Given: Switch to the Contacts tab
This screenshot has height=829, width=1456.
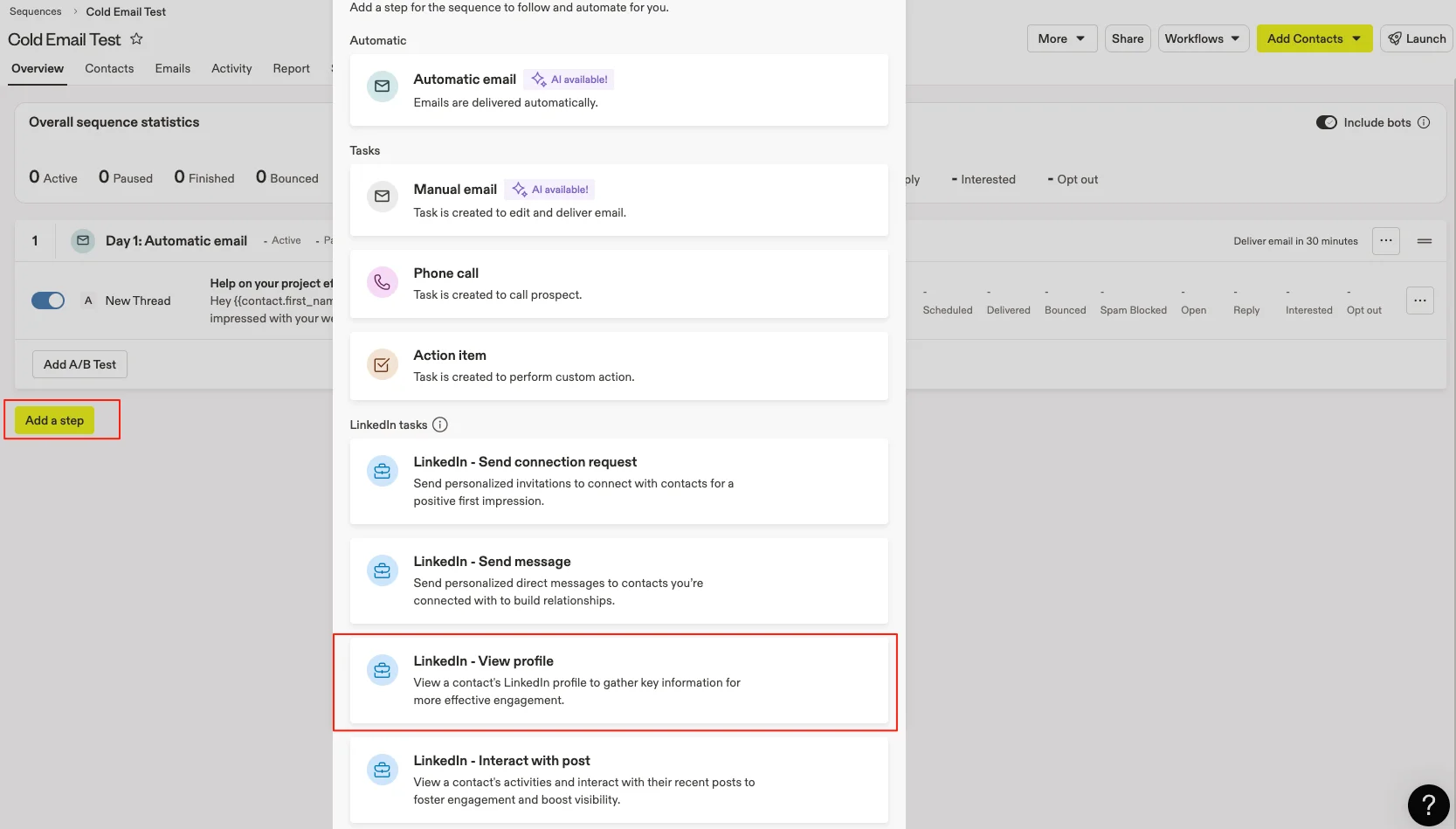Looking at the screenshot, I should (109, 69).
